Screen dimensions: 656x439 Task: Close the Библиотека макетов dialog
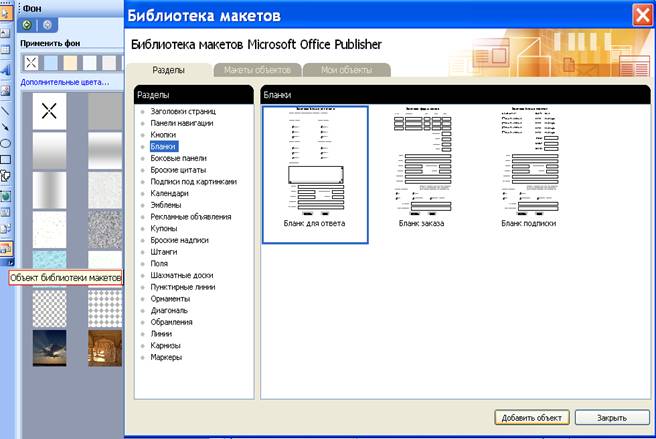[642, 15]
